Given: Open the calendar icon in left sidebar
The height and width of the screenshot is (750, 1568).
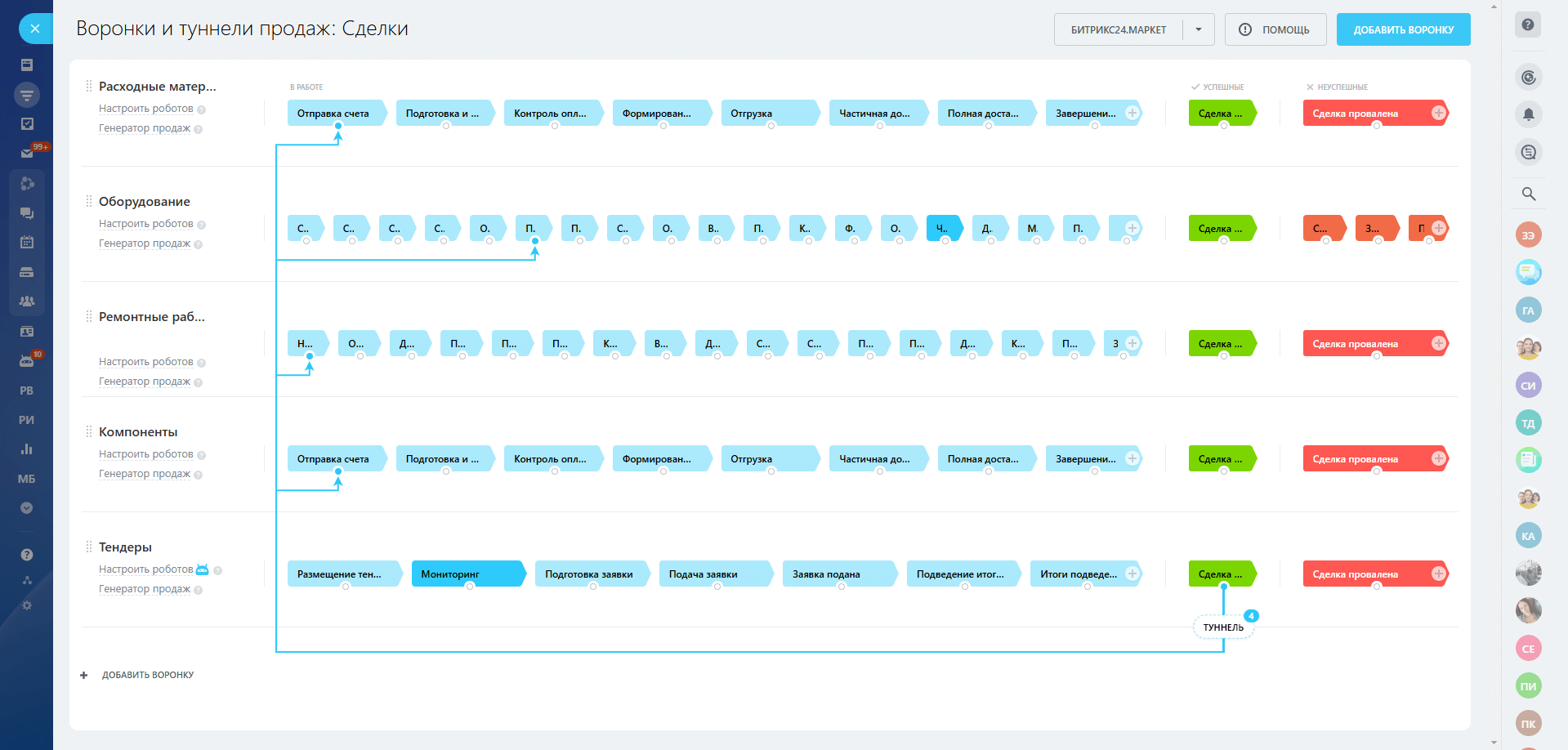Looking at the screenshot, I should tap(27, 242).
